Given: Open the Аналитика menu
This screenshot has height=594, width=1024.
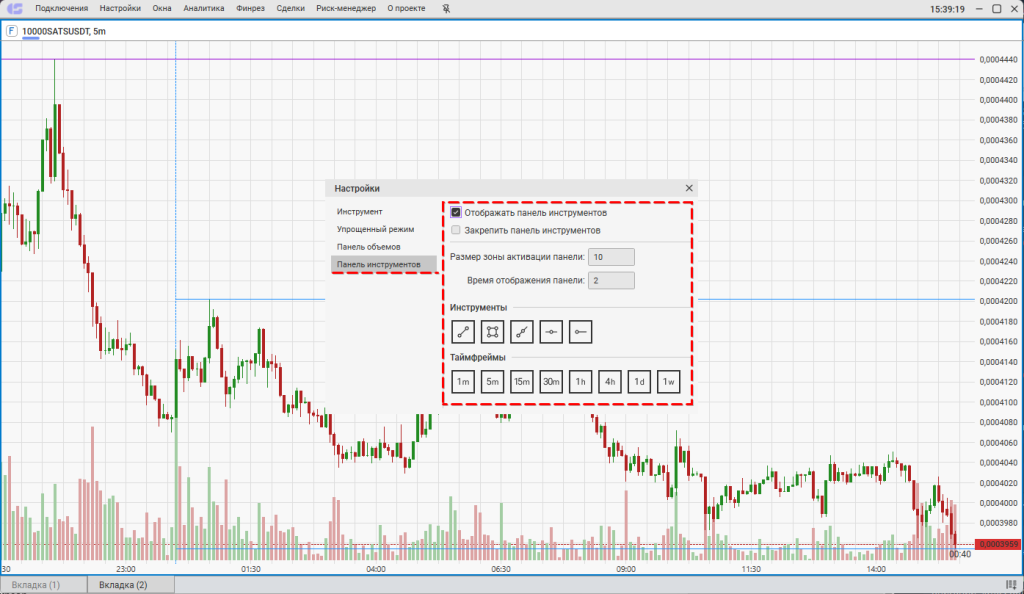Looking at the screenshot, I should 204,9.
